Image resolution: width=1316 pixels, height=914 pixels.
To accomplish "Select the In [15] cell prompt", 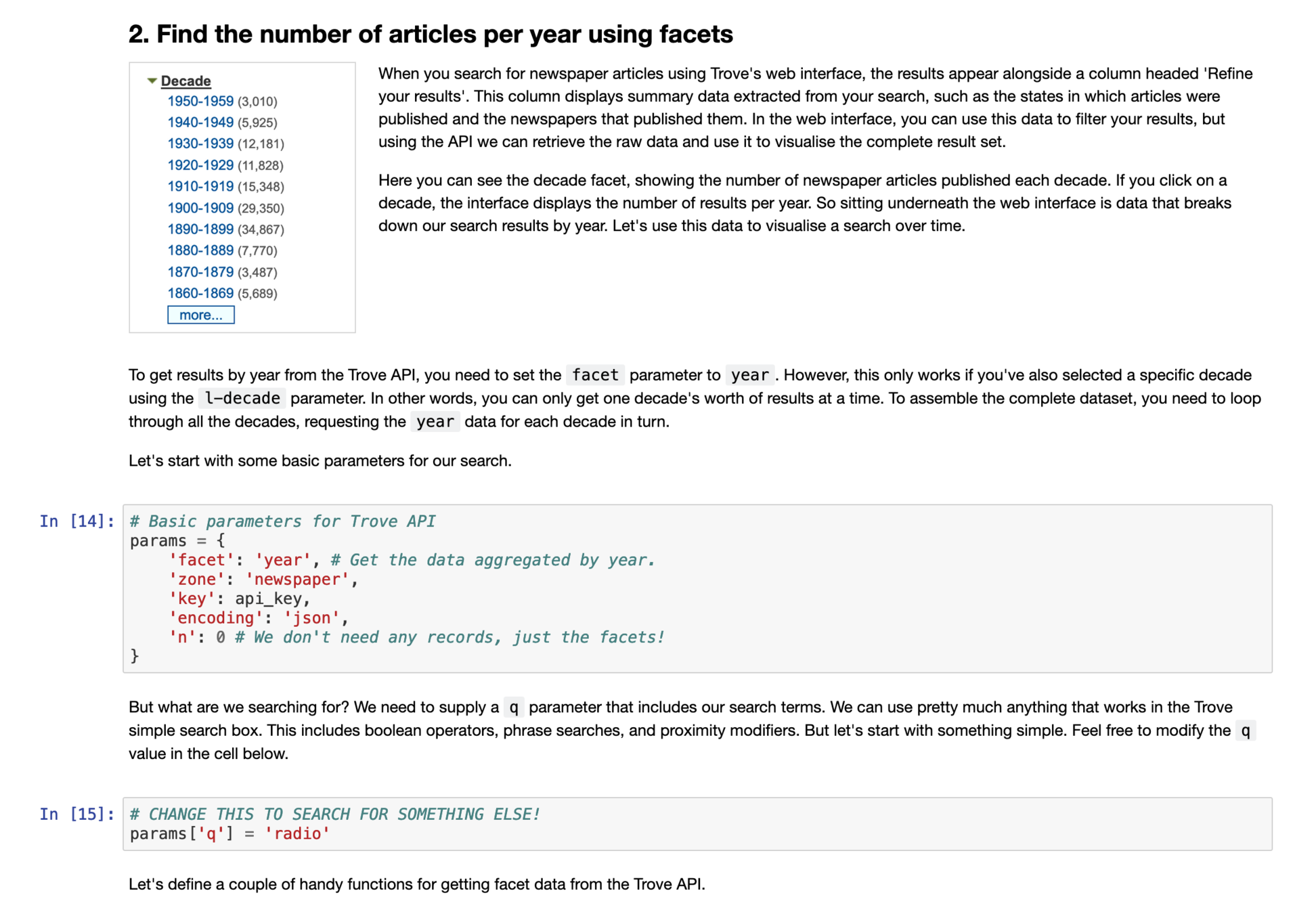I will coord(76,814).
